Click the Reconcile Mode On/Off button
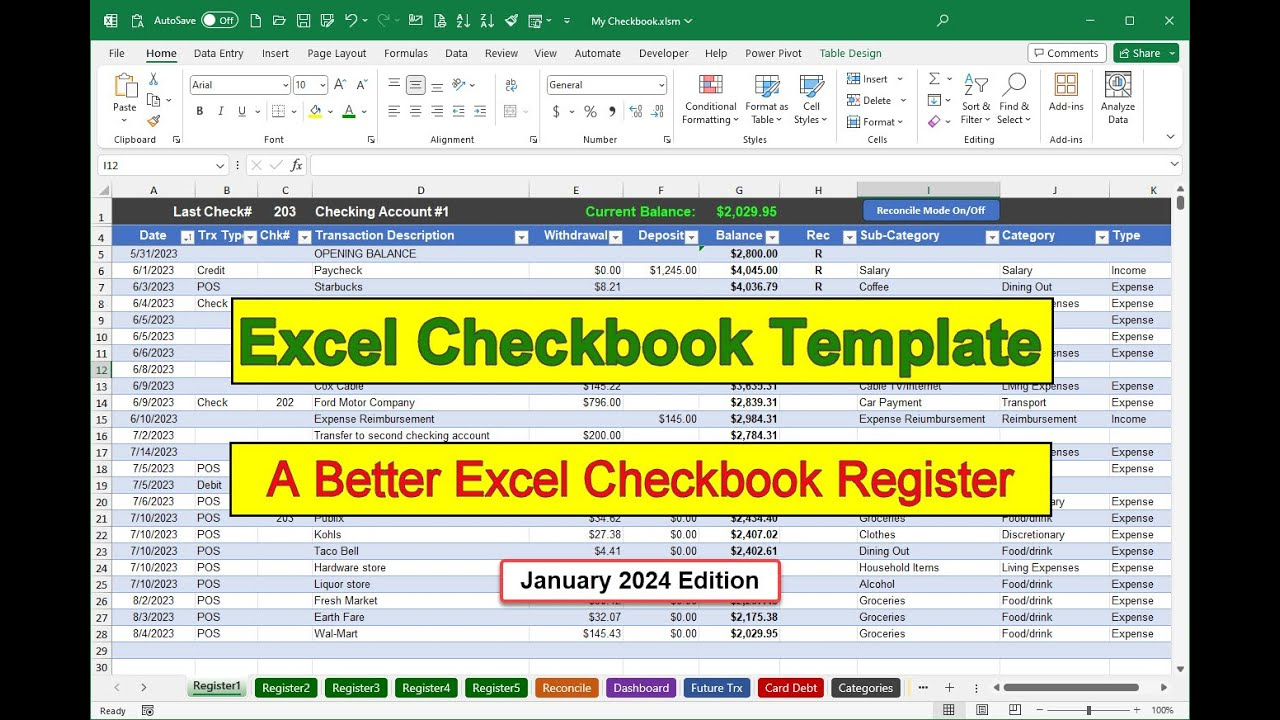1280x720 pixels. [x=930, y=210]
